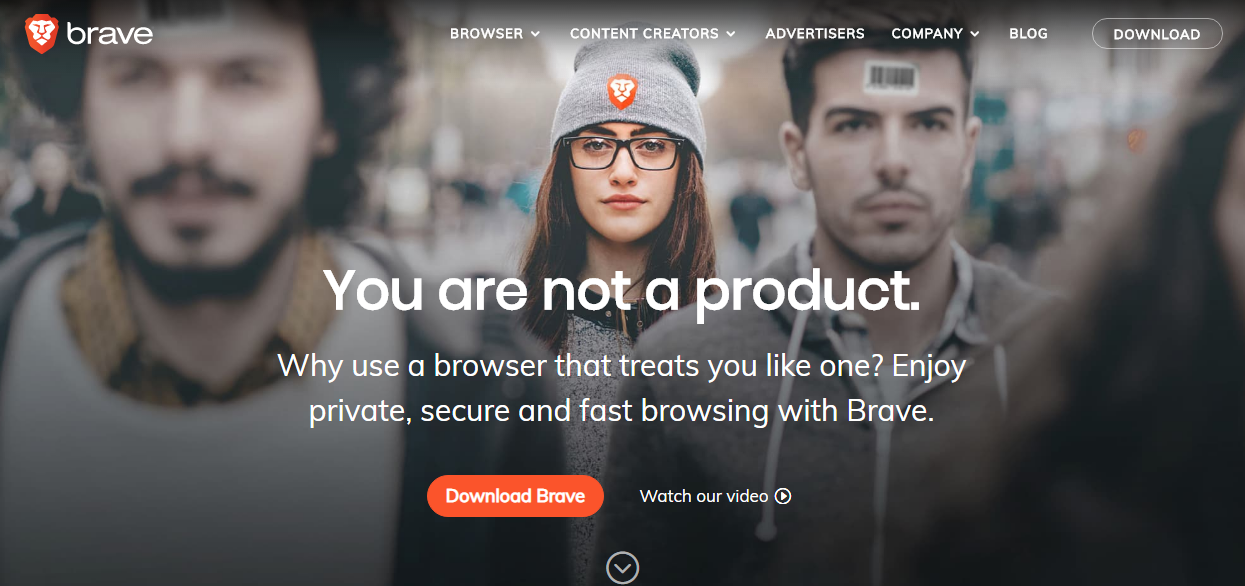
Task: Click the woman's black eyeglasses in hero image
Action: (x=623, y=153)
